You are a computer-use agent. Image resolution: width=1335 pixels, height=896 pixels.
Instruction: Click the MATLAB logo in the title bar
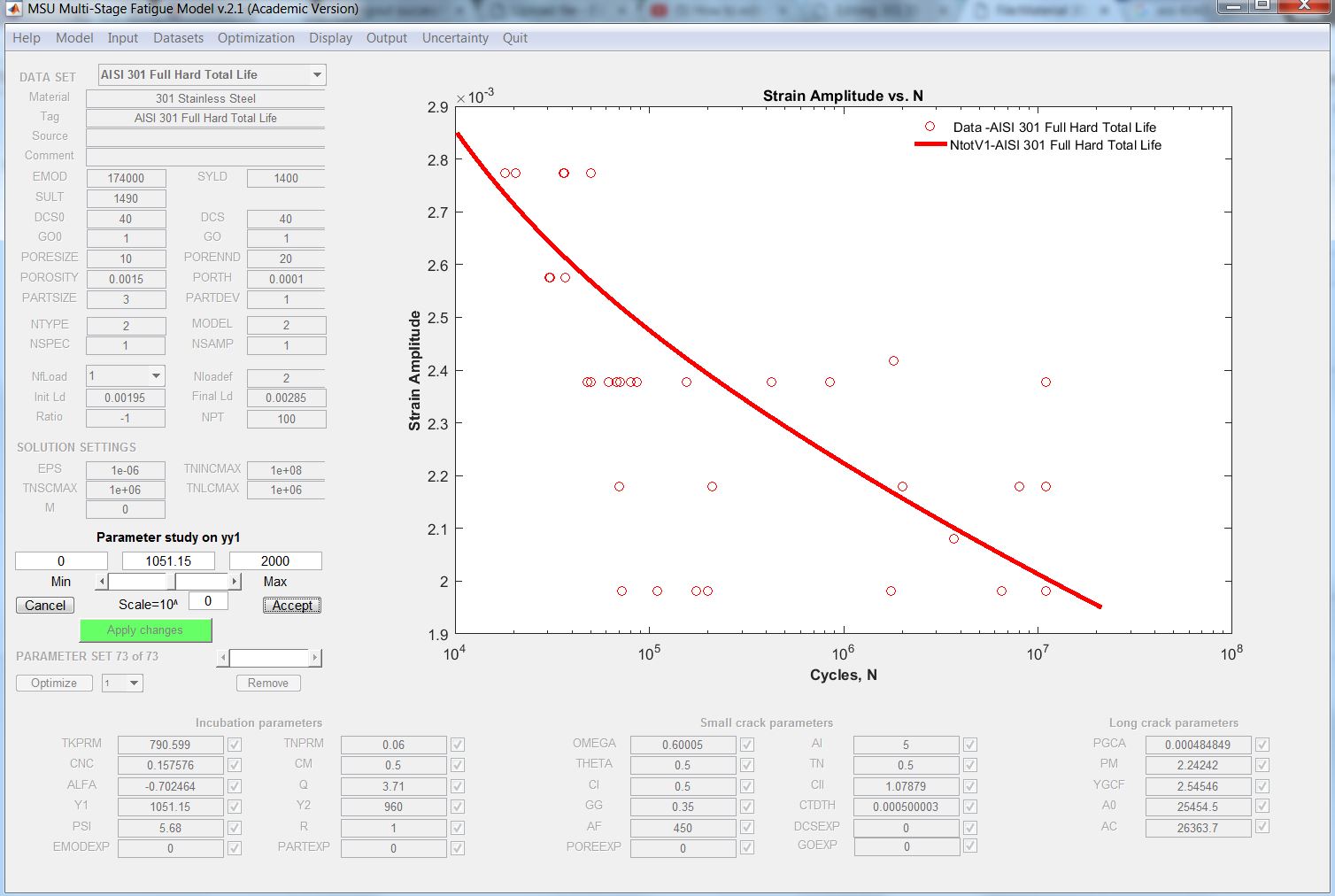pos(13,9)
